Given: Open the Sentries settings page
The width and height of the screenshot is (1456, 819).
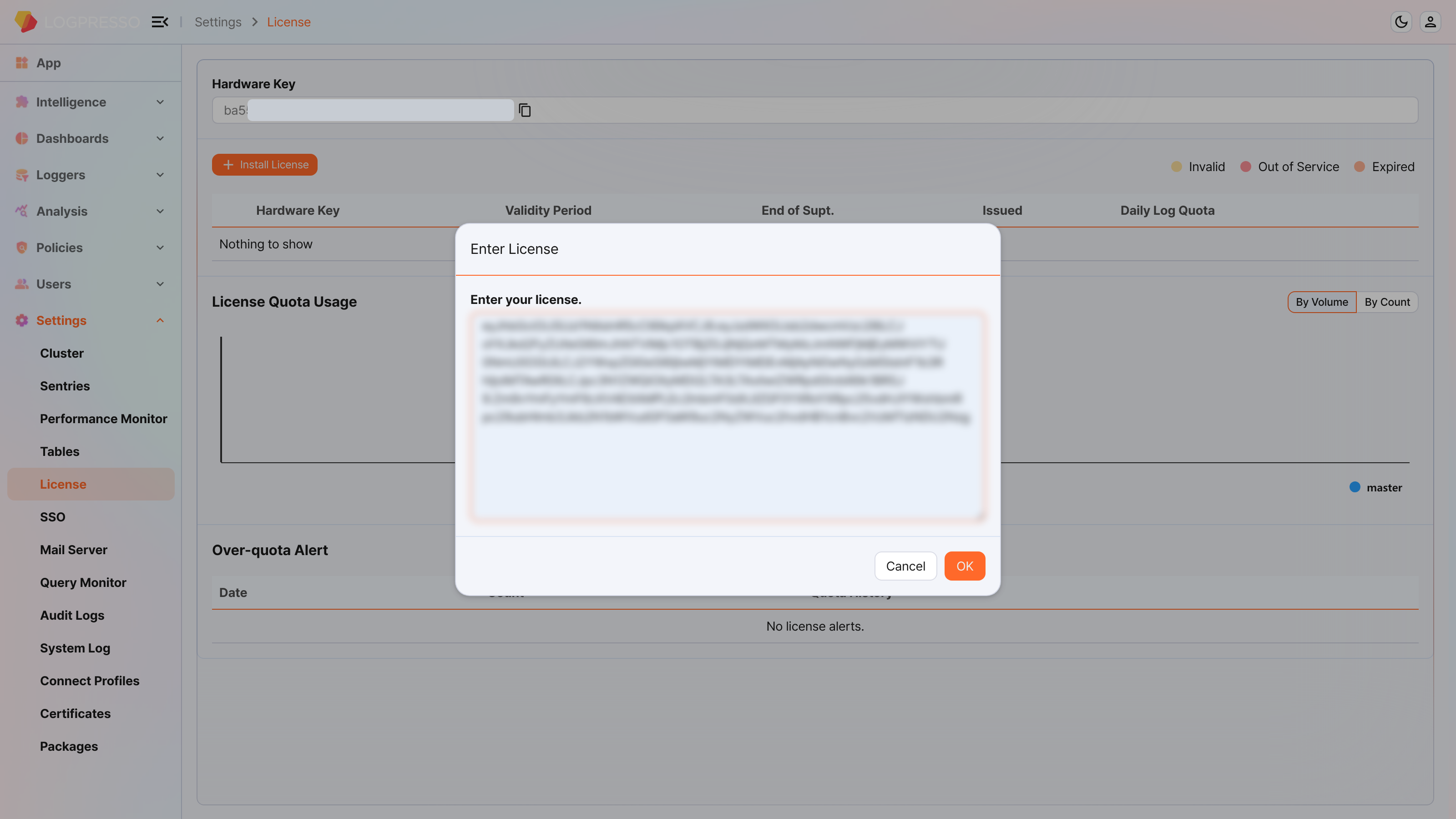Looking at the screenshot, I should coord(65,386).
